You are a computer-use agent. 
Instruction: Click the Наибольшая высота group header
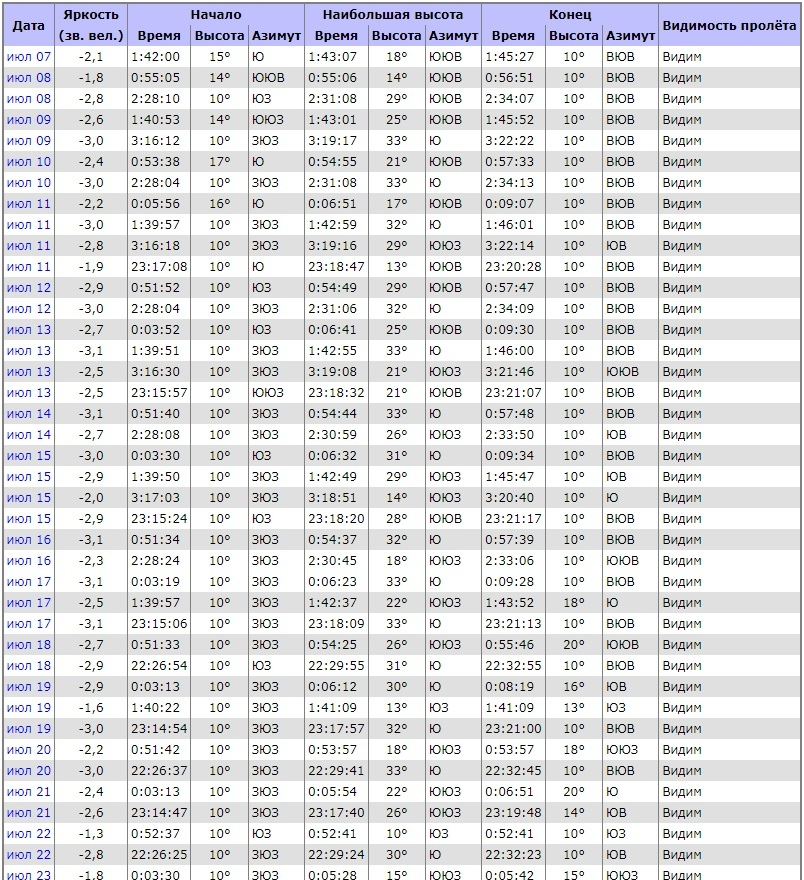pos(393,15)
